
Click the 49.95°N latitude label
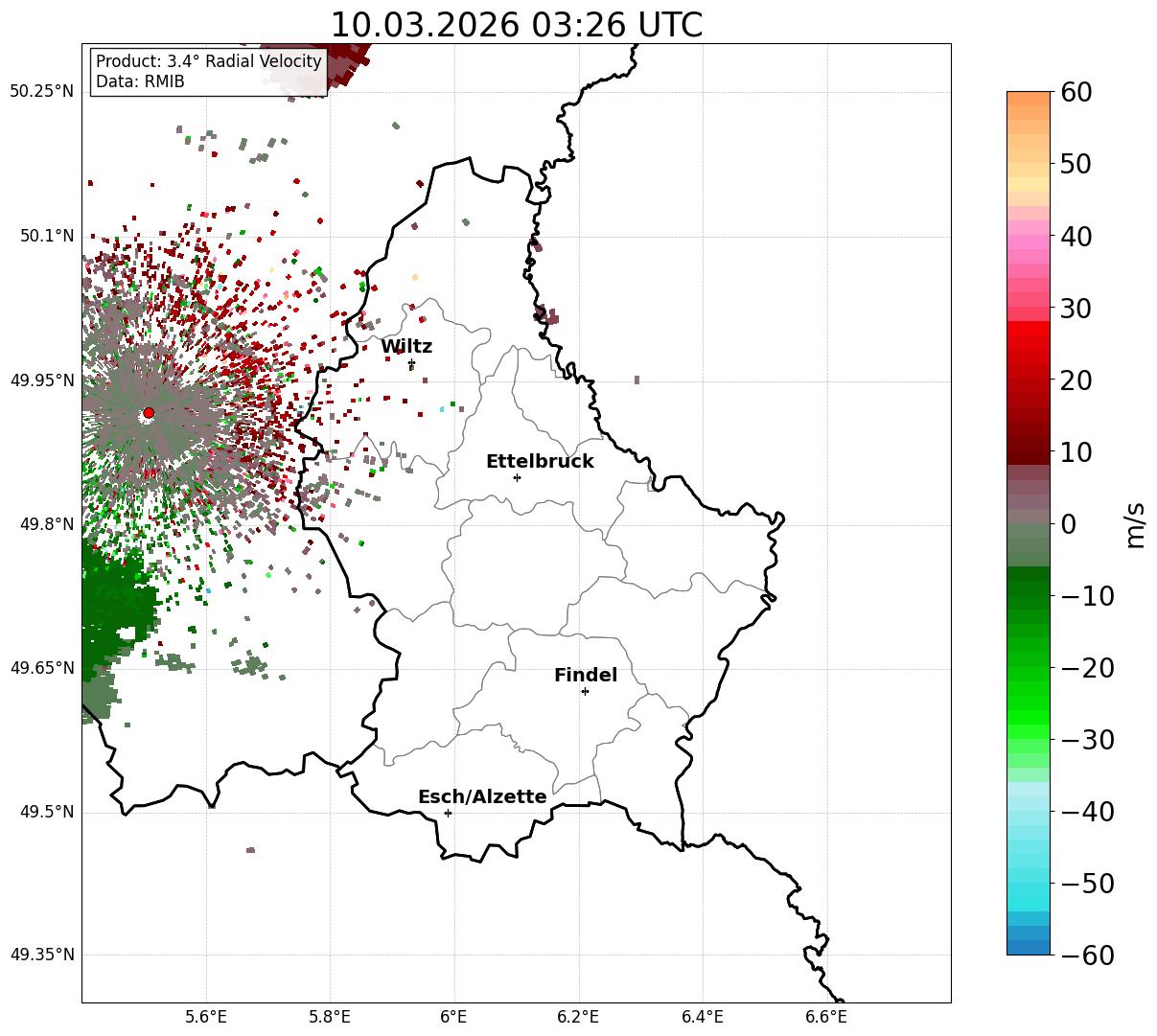tap(41, 380)
